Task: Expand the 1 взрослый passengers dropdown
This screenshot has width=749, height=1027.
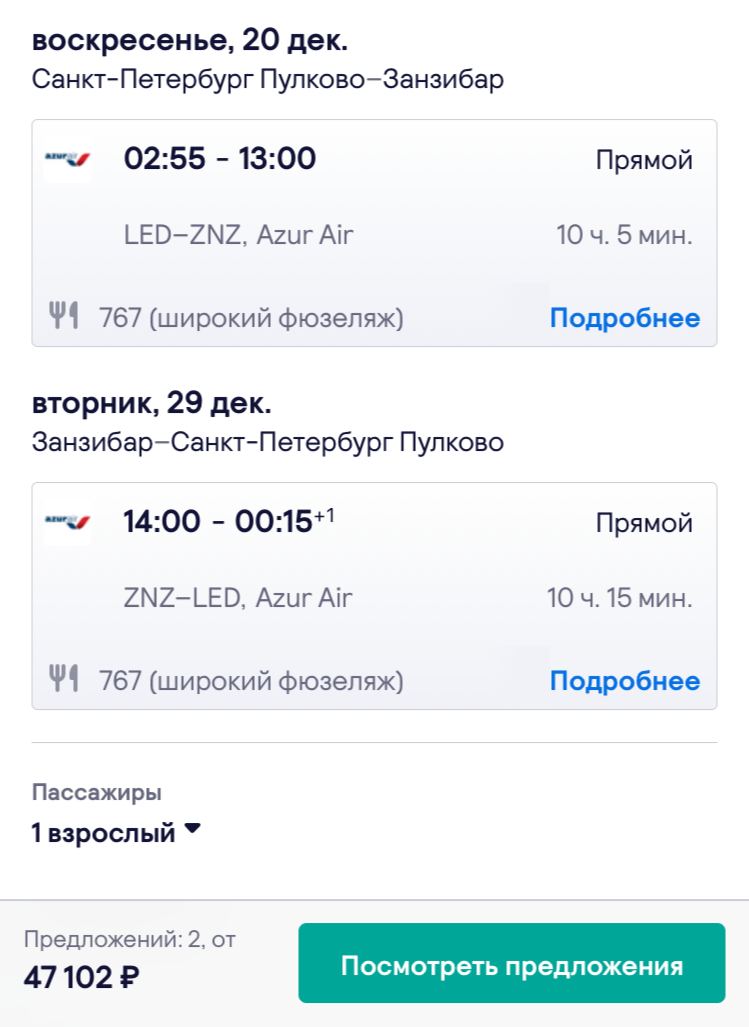Action: point(116,832)
